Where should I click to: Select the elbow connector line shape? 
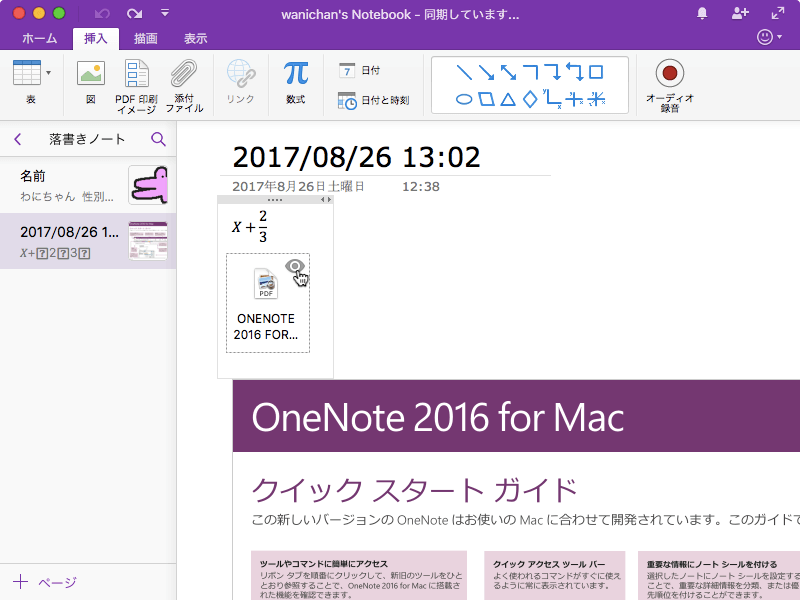[x=531, y=72]
